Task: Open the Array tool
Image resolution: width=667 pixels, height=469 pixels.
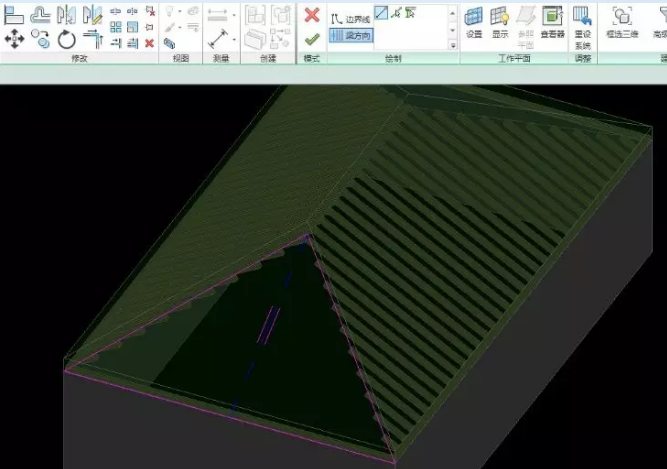Action: click(115, 27)
